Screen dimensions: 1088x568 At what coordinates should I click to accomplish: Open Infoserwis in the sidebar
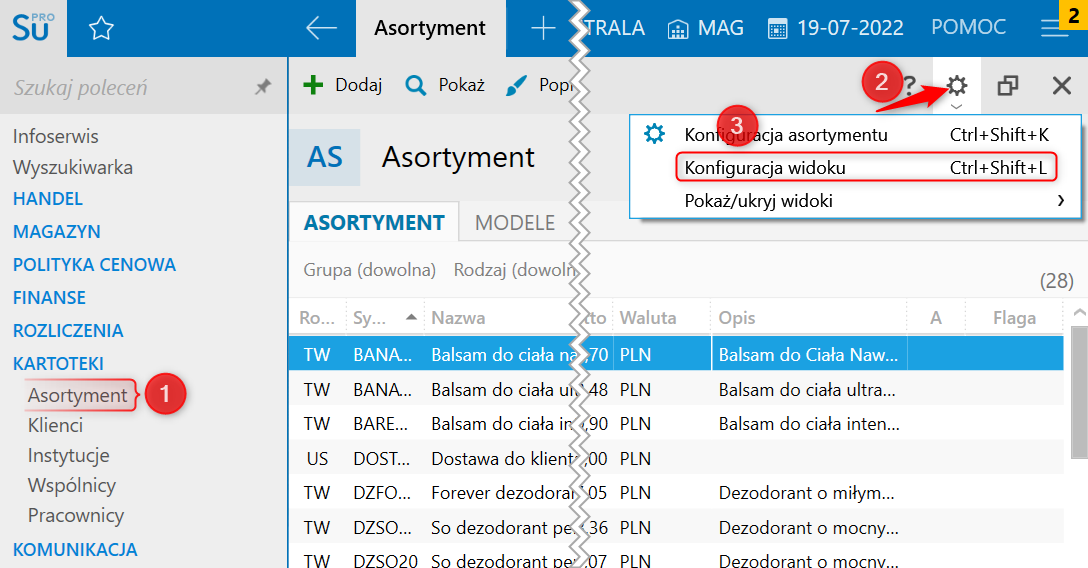point(56,136)
